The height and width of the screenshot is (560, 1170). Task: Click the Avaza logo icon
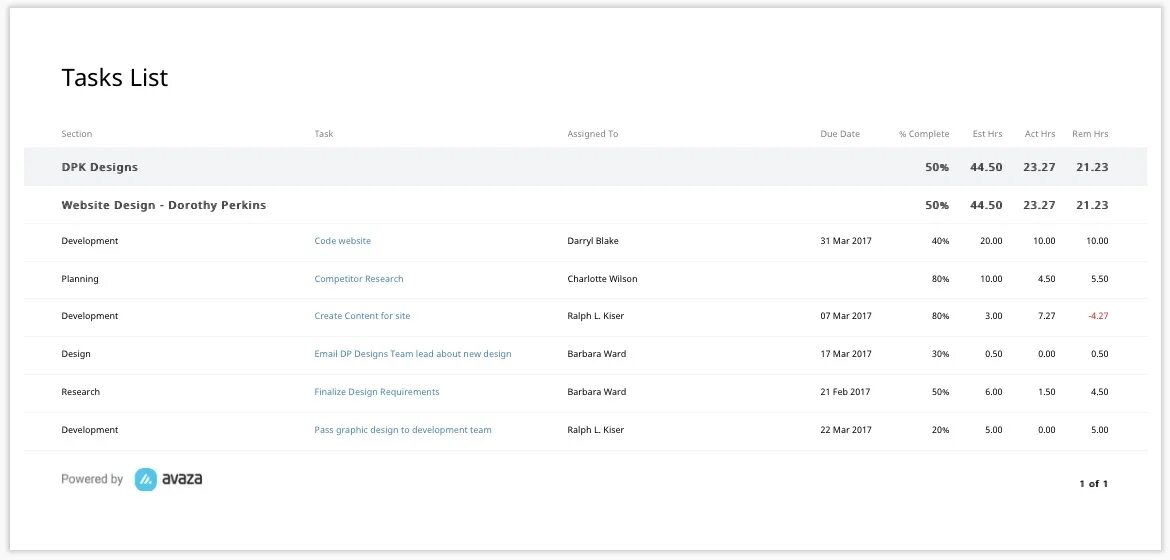[x=146, y=480]
